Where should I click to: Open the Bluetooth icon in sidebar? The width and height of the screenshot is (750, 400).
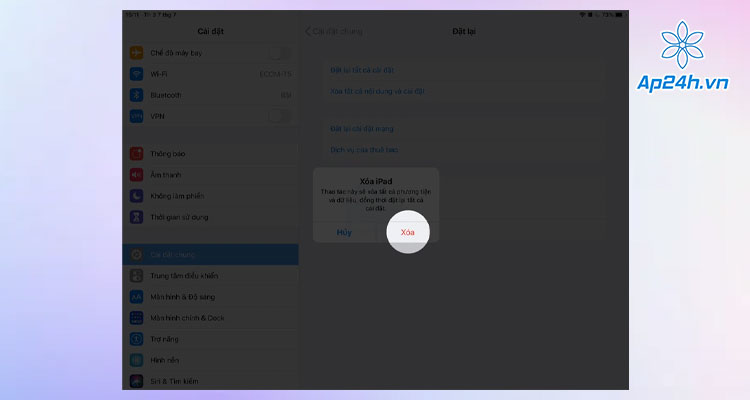(x=136, y=95)
